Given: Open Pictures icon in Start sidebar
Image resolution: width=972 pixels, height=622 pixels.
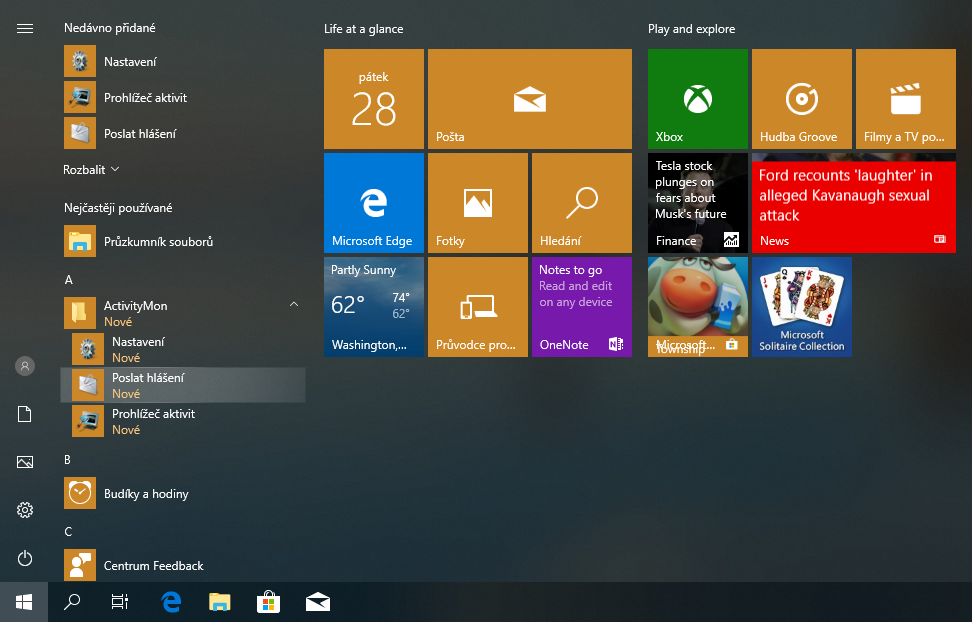Looking at the screenshot, I should pyautogui.click(x=25, y=462).
